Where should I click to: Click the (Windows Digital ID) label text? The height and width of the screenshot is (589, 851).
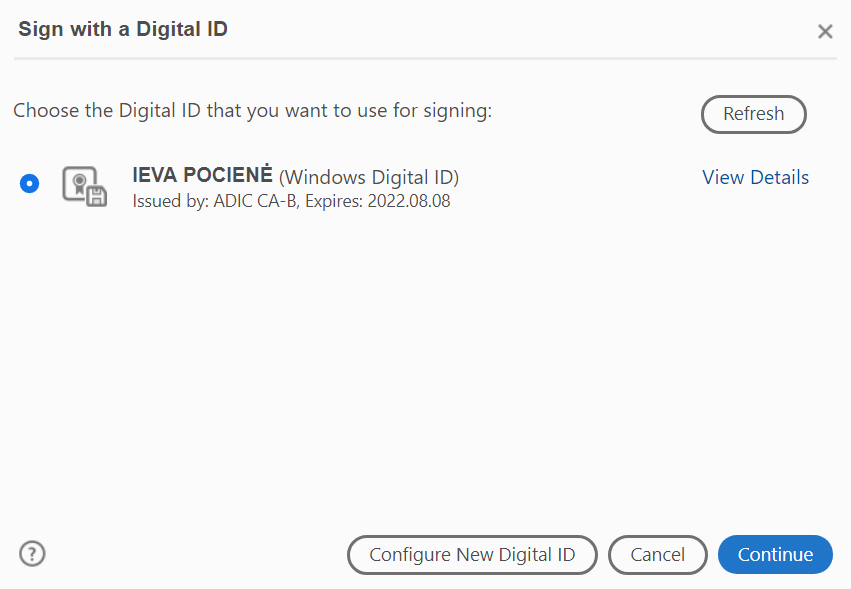[x=369, y=178]
